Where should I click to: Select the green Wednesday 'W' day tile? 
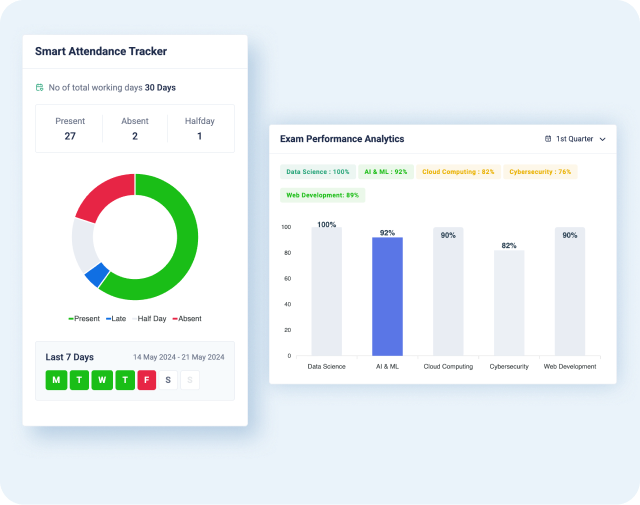[x=102, y=379]
